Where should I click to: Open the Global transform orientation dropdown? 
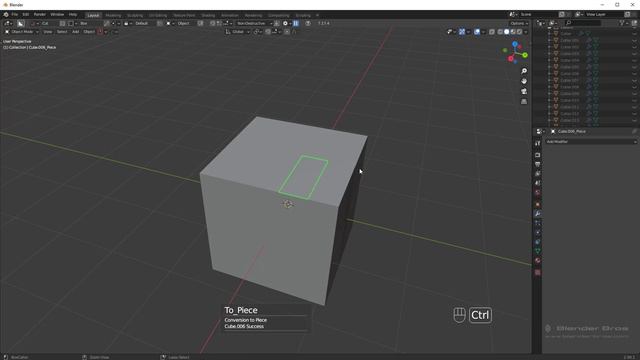pyautogui.click(x=238, y=31)
